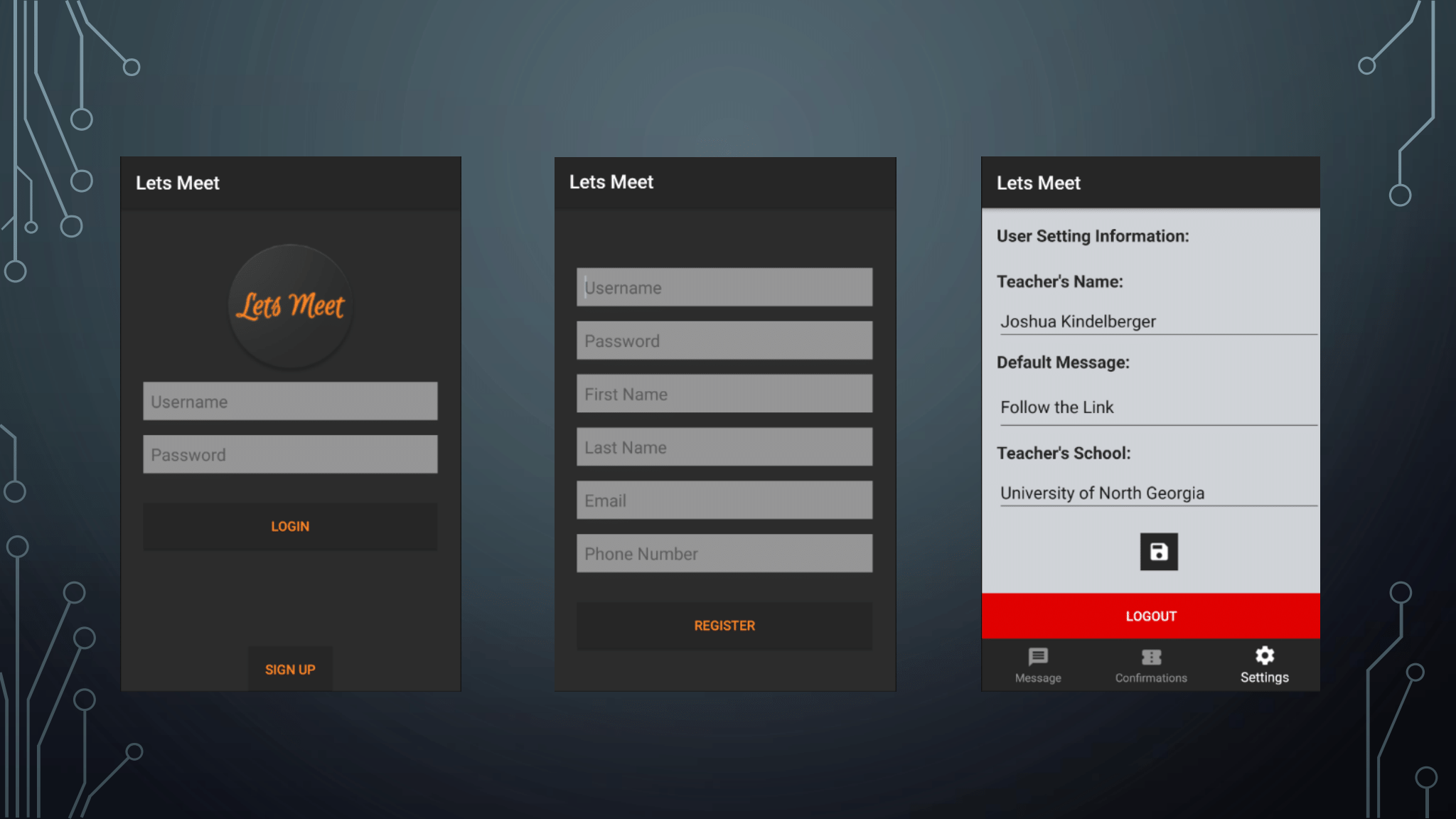Click the floppy disk save icon
Image resolution: width=1456 pixels, height=819 pixels.
(1159, 552)
